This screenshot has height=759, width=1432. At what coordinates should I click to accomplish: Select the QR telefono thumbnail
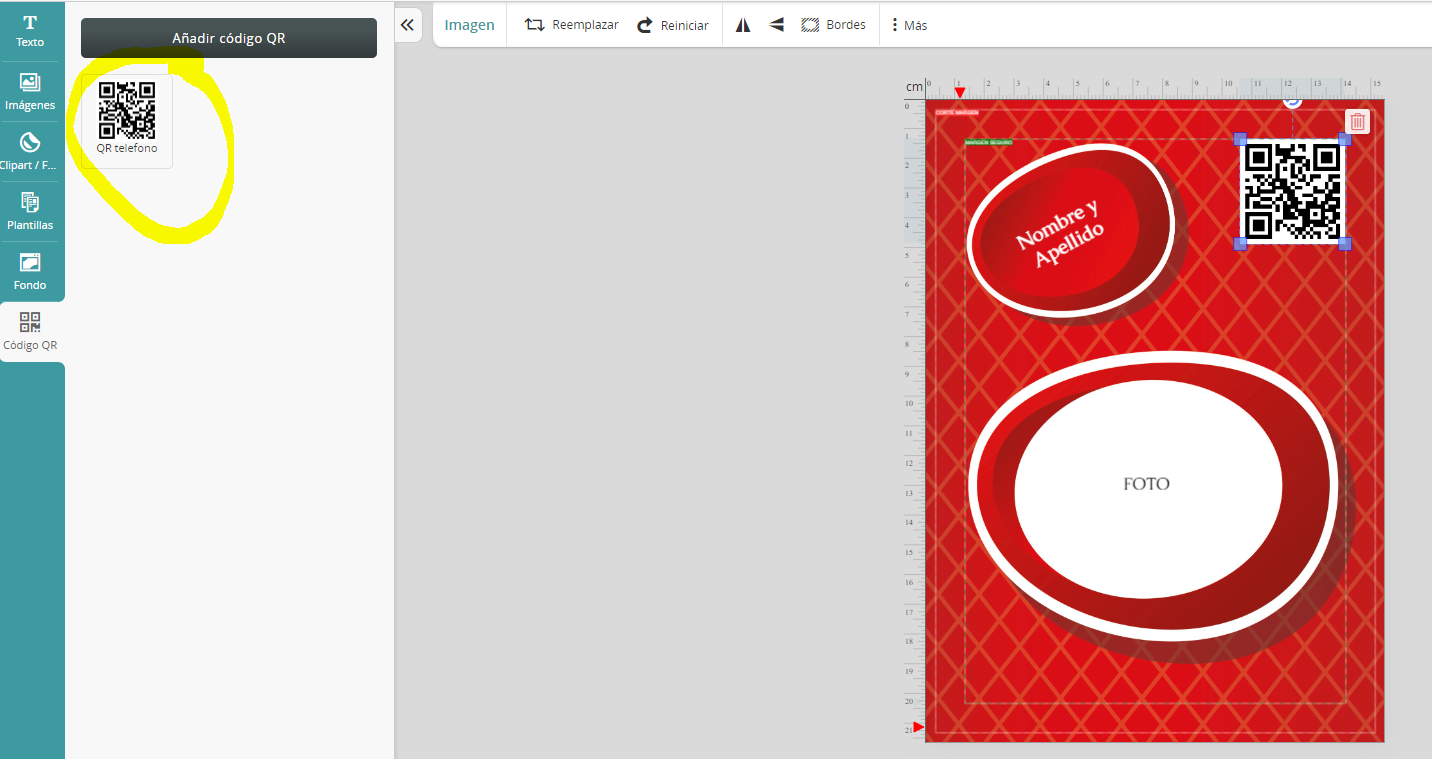pos(127,119)
